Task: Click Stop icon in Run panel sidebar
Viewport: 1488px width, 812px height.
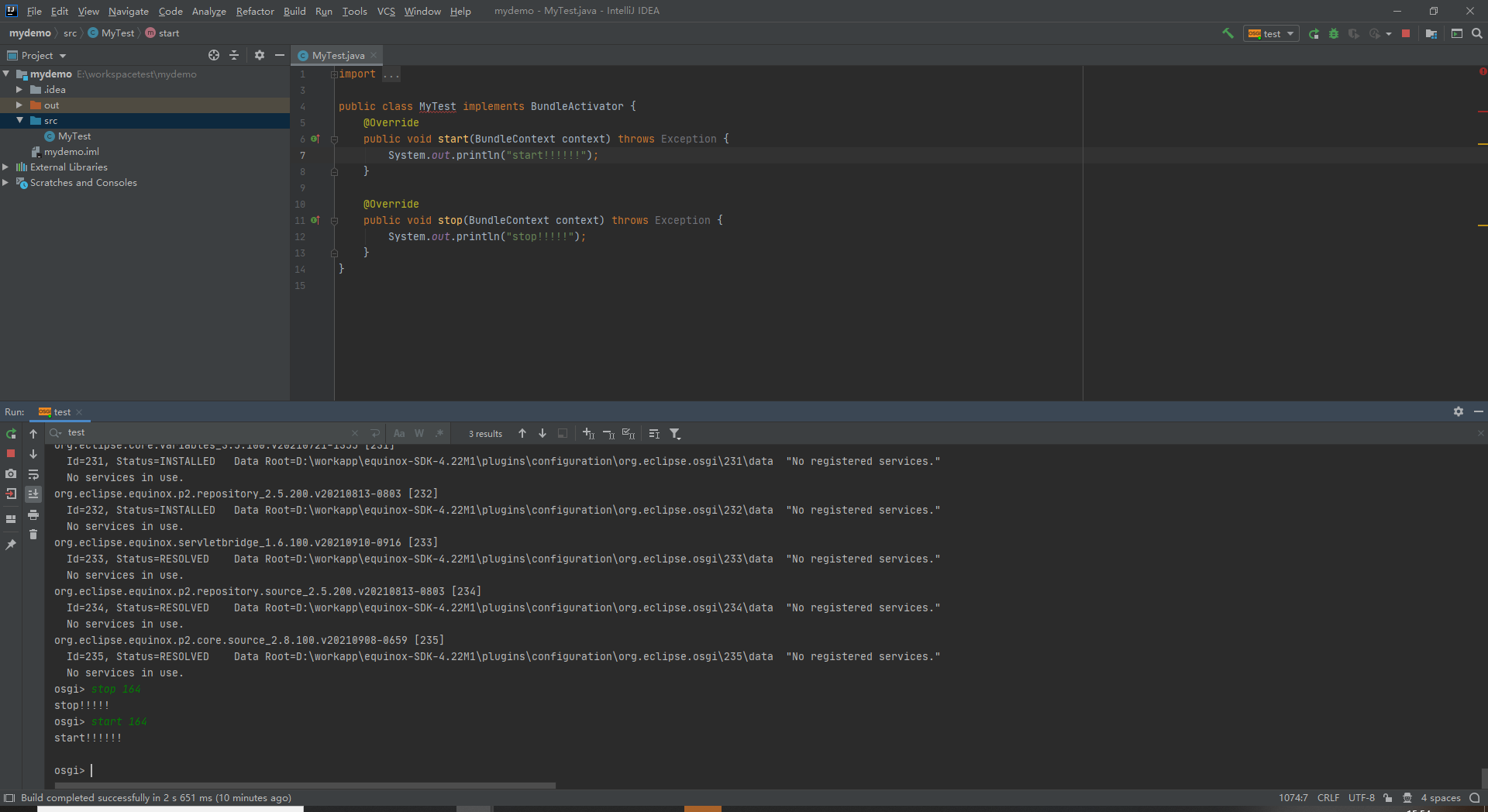Action: click(11, 453)
